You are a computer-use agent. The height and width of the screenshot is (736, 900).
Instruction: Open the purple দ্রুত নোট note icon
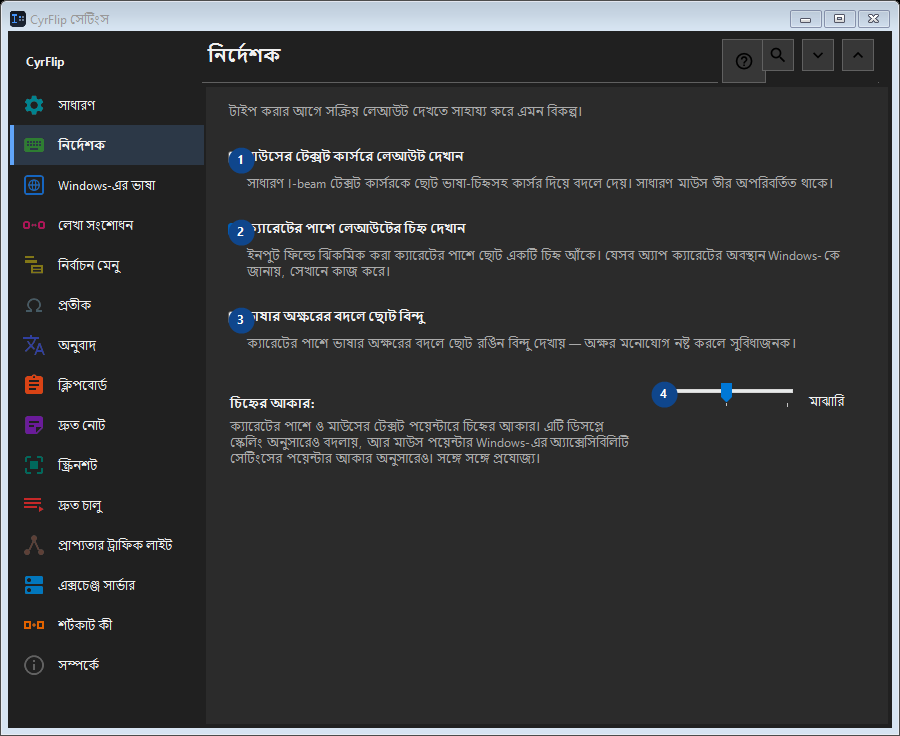pyautogui.click(x=34, y=425)
